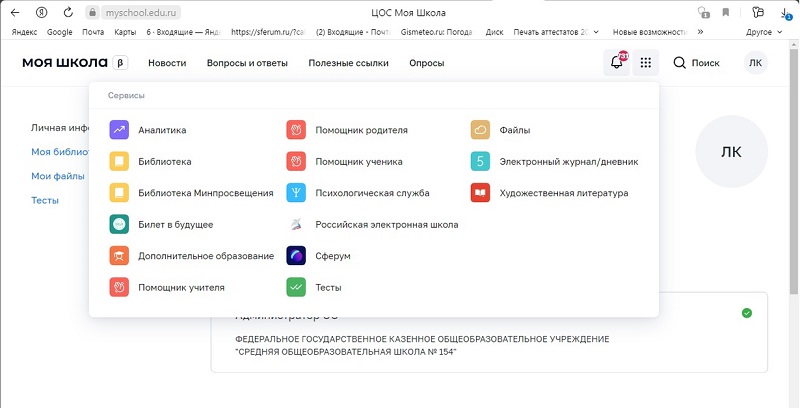
Task: Select the Личная информация sidebar item
Action: click(x=60, y=128)
